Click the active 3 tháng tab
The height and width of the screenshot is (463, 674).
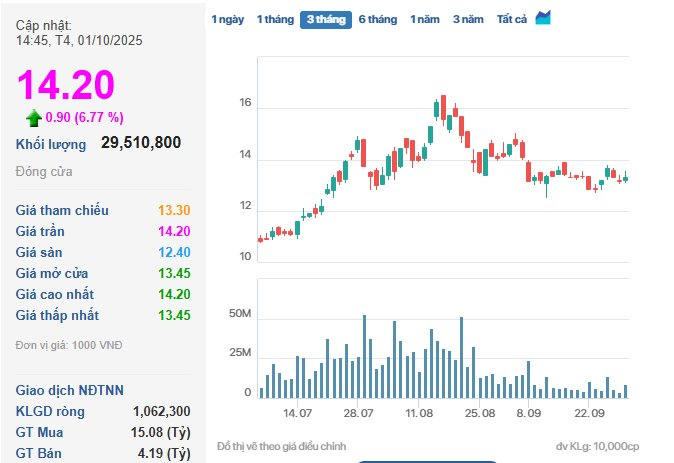326,20
